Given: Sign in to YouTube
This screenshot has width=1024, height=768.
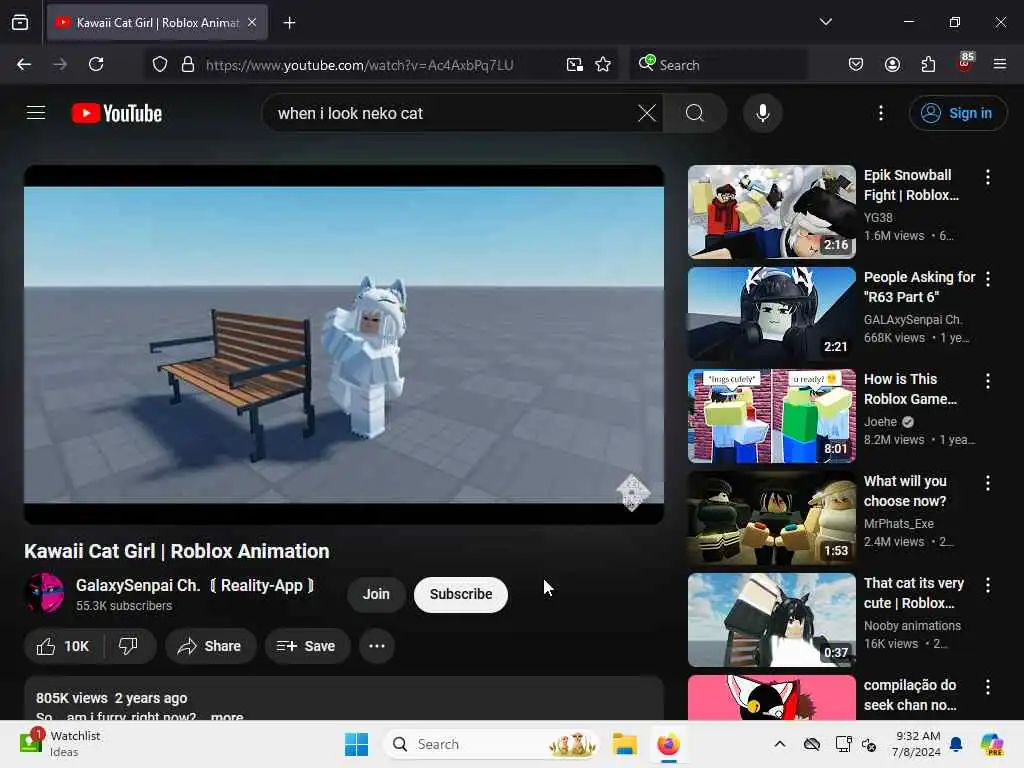Looking at the screenshot, I should pyautogui.click(x=958, y=113).
